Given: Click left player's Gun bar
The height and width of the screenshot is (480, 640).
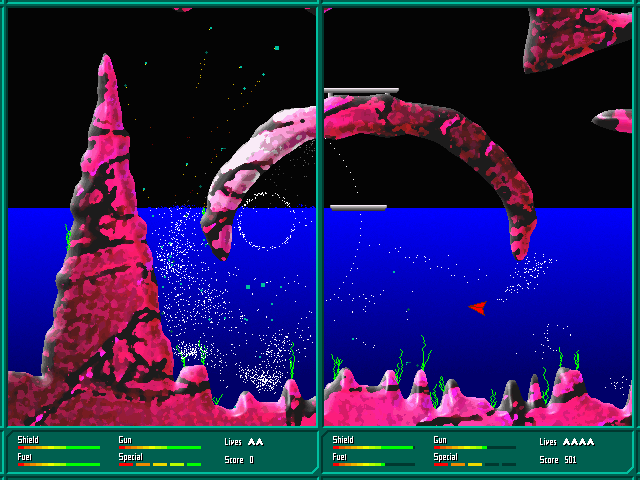Looking at the screenshot, I should tap(160, 447).
